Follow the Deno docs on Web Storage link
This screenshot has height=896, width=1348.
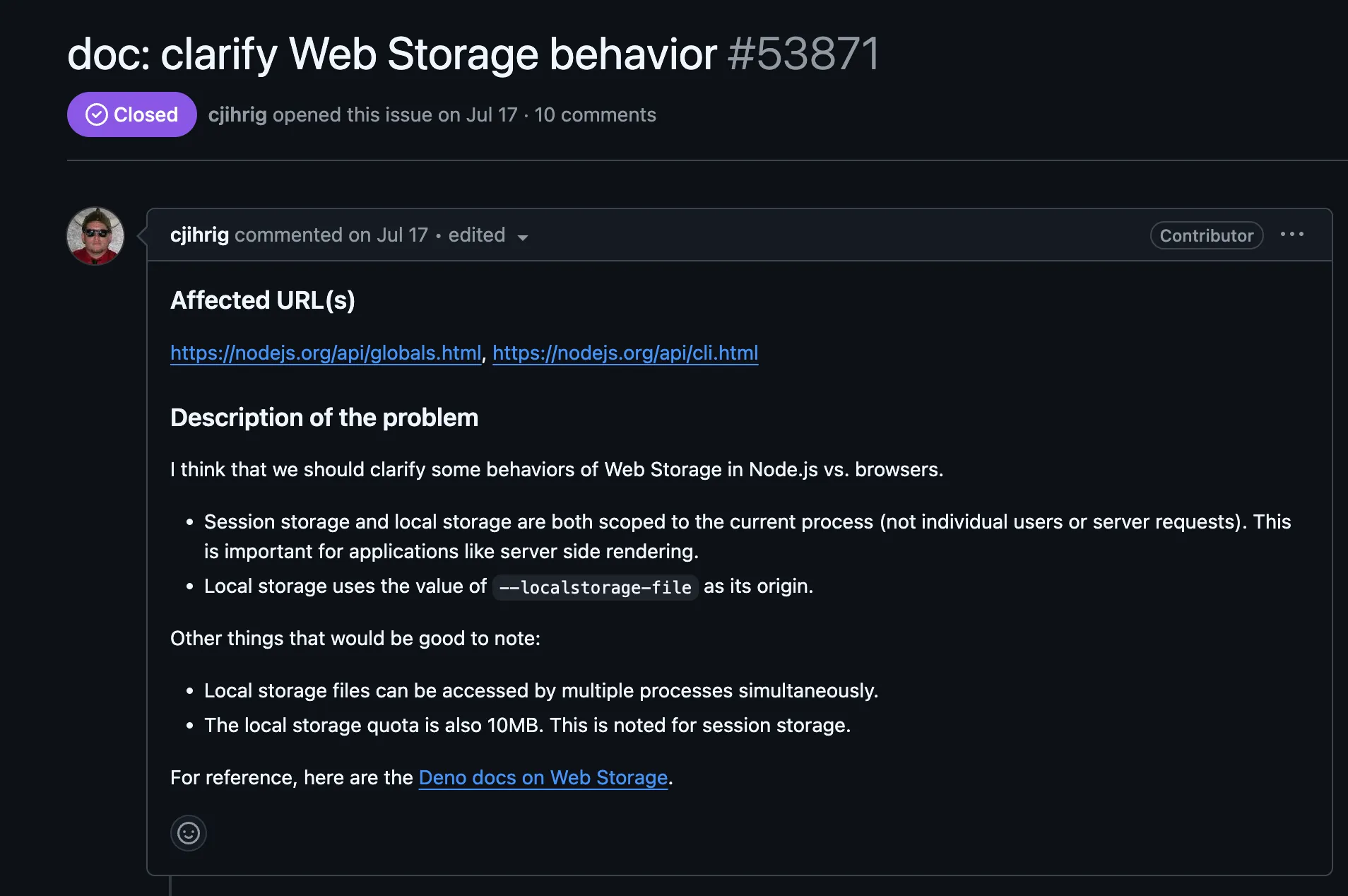click(x=543, y=777)
